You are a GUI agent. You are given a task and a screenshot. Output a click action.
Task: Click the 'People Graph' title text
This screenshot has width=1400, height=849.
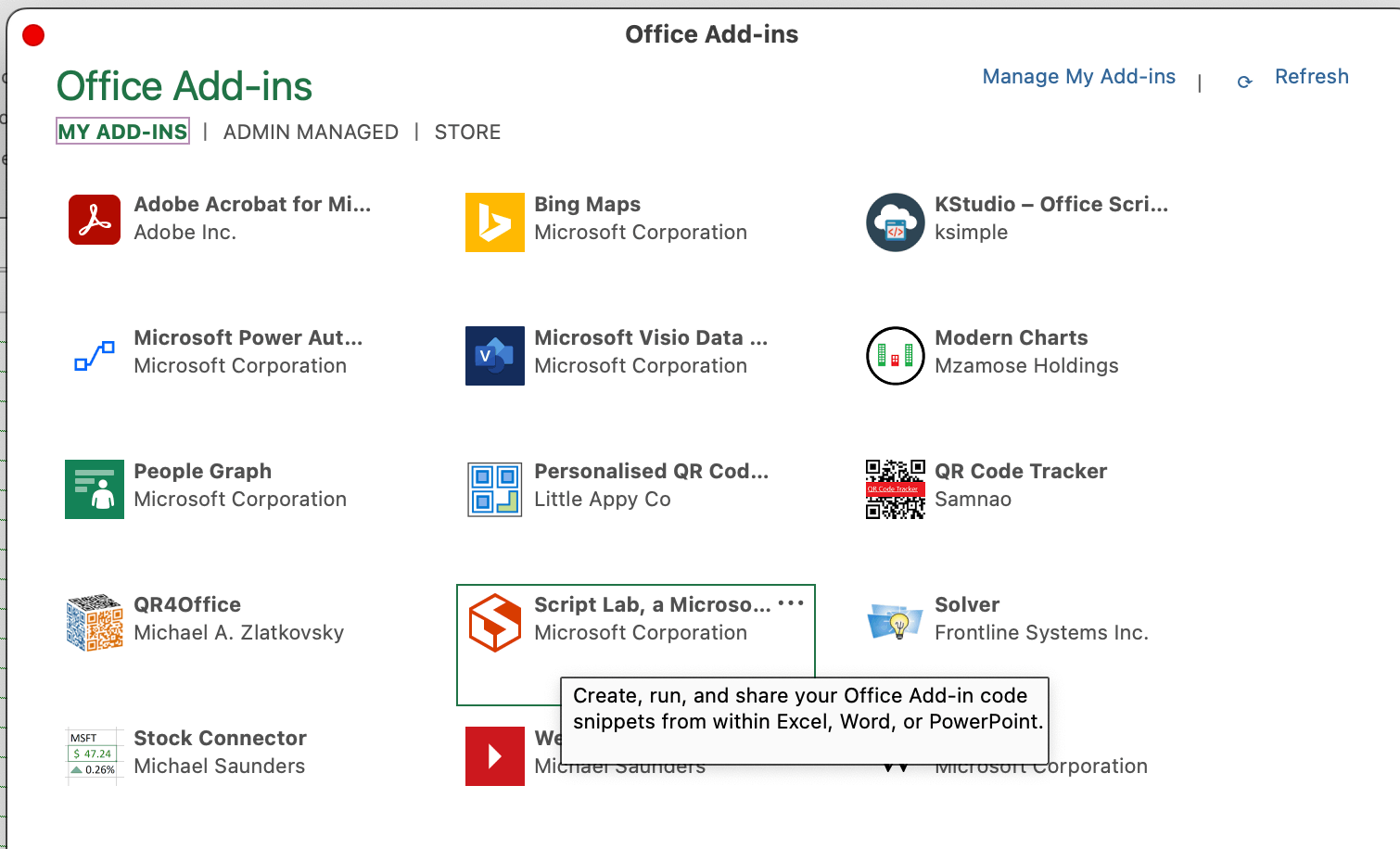coord(203,471)
